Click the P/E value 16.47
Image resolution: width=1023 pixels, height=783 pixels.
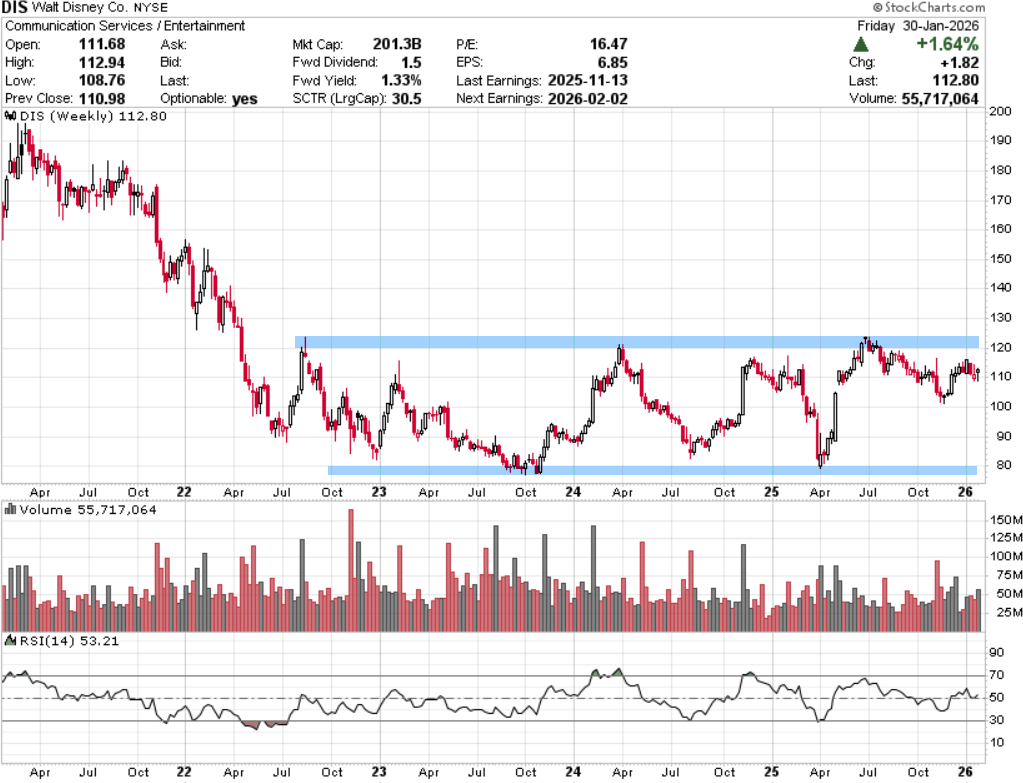point(609,44)
